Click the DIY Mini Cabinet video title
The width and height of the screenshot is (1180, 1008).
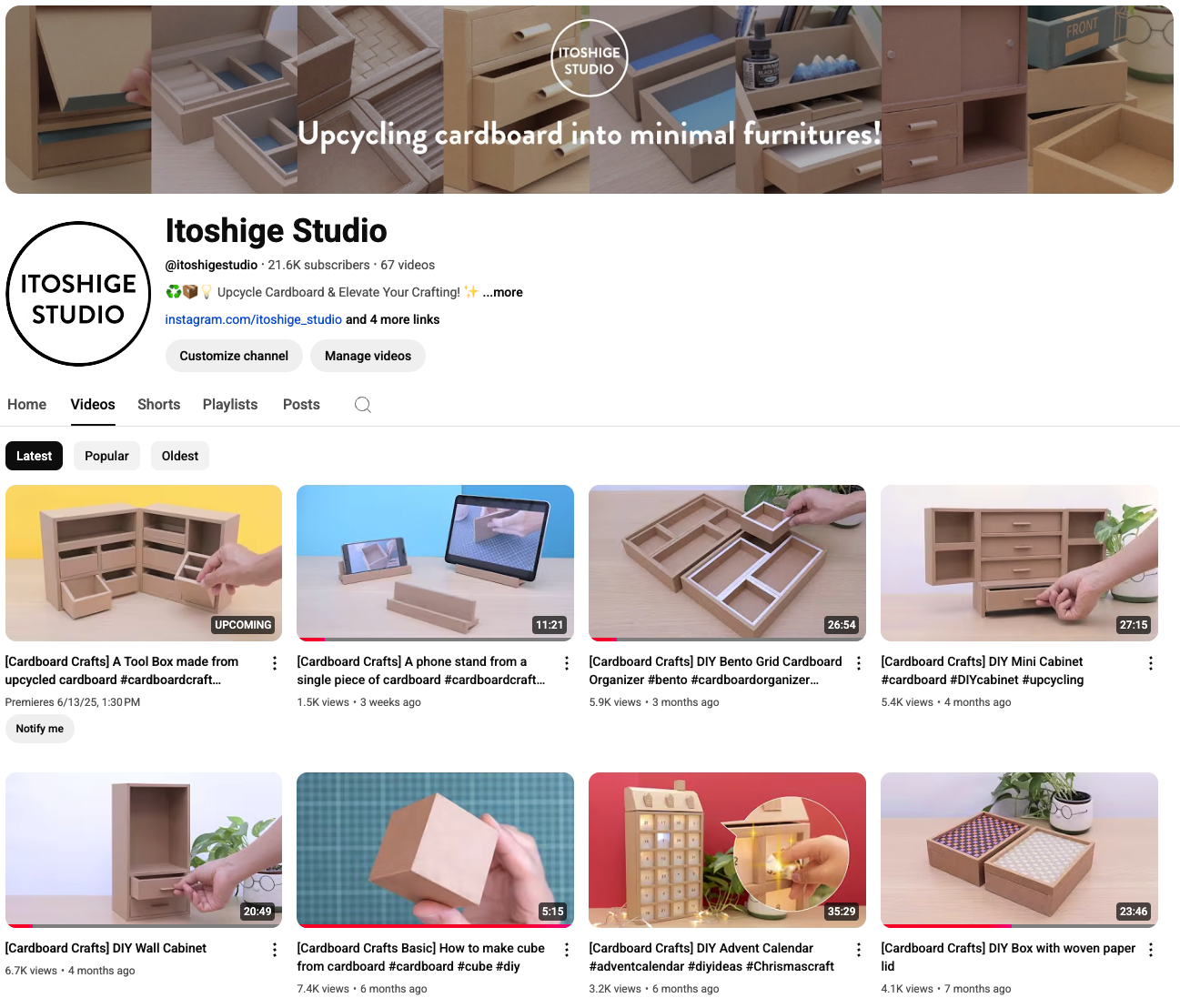[983, 670]
